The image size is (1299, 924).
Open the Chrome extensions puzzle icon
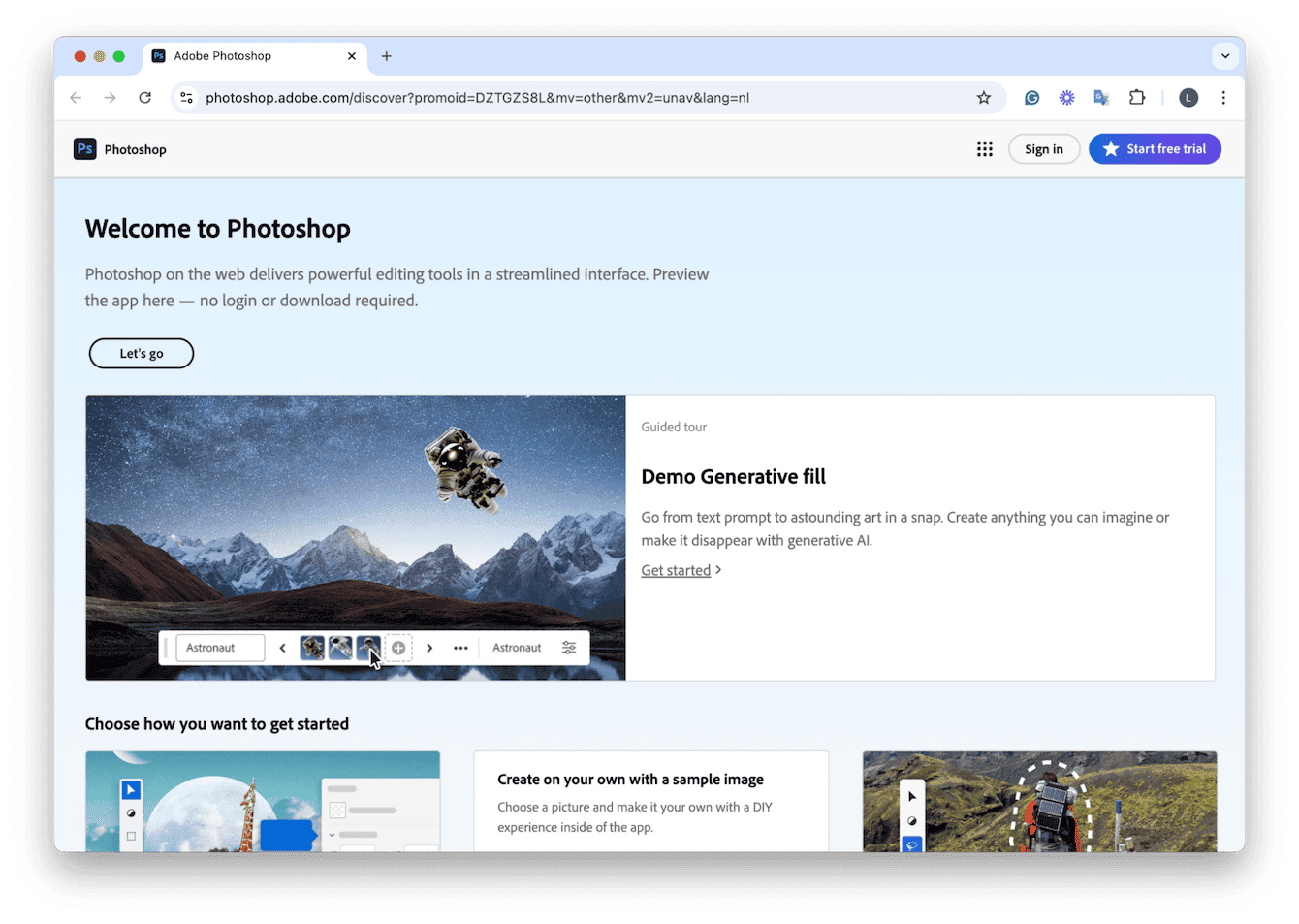(1136, 97)
